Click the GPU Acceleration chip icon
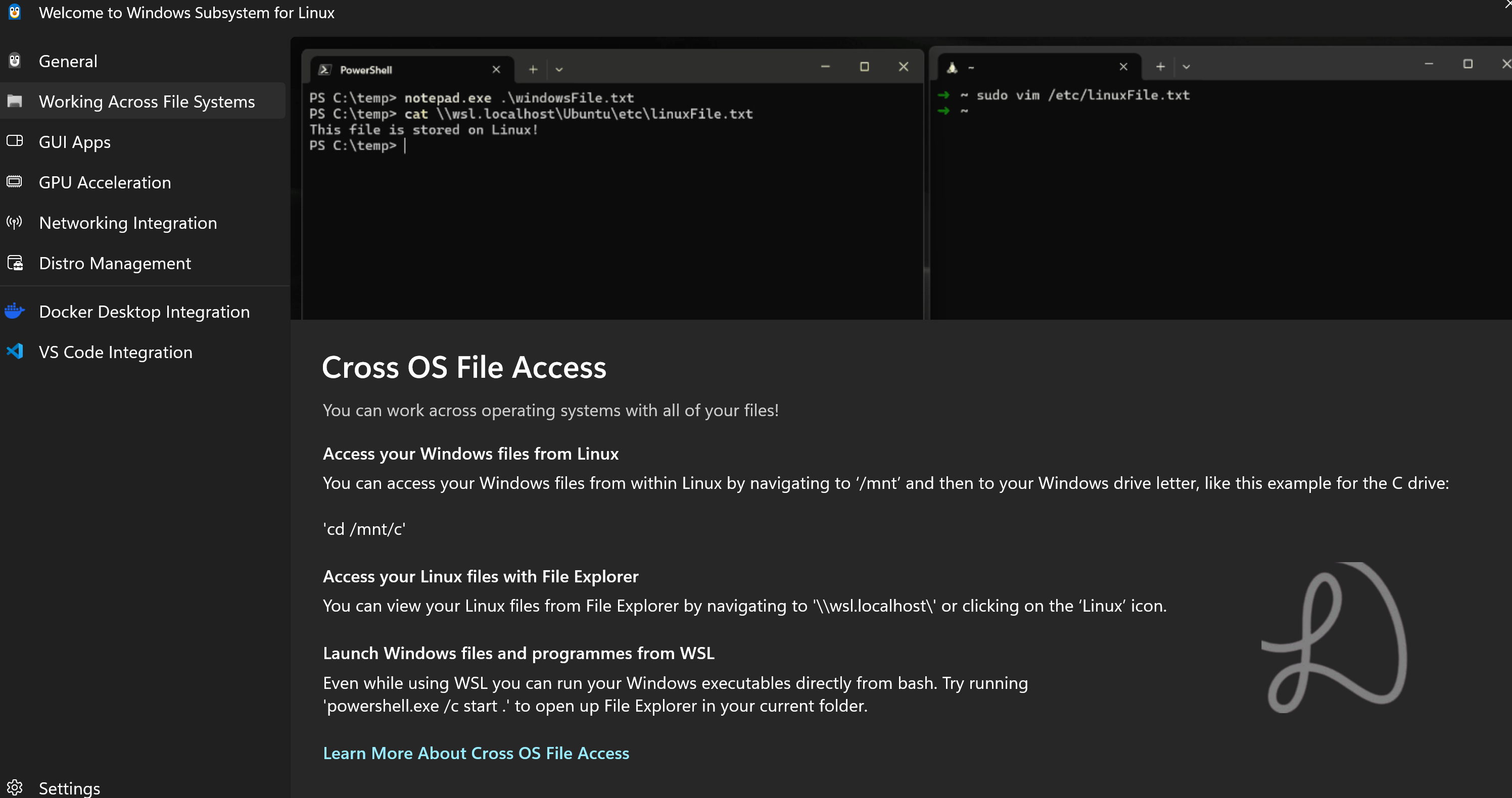Screen dimensions: 1512x798 15,182
